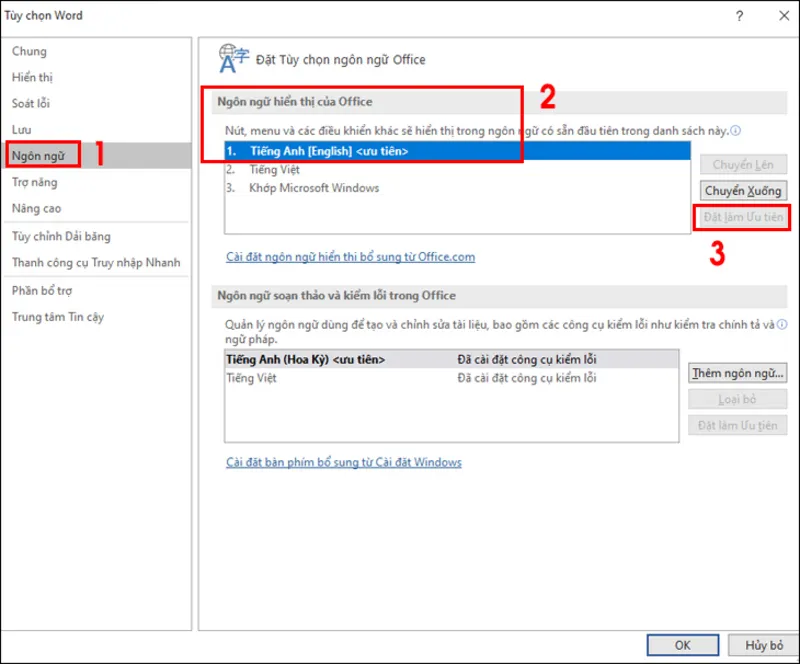Confirm with the OK button
Viewport: 800px width, 664px height.
(x=683, y=645)
